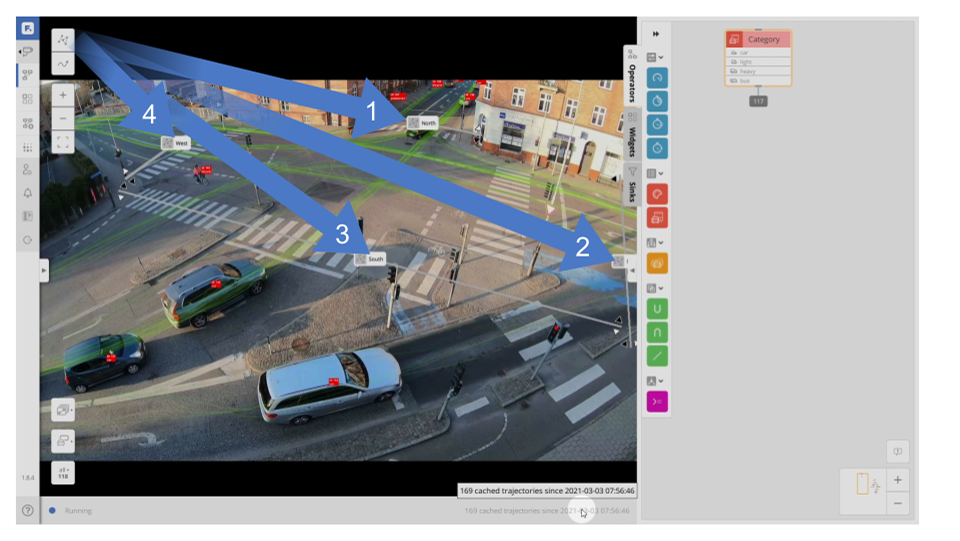Select the Category node header
The height and width of the screenshot is (541, 960).
[758, 39]
